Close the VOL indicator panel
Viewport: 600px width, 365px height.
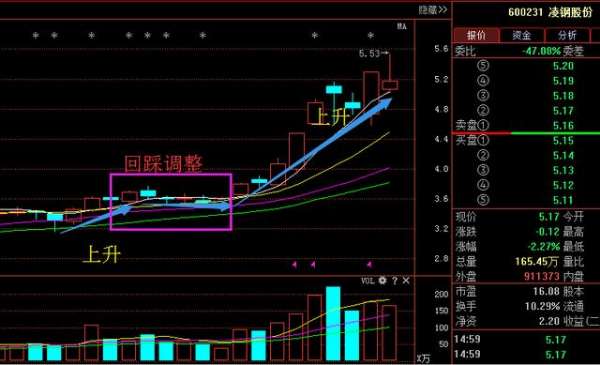coord(406,280)
